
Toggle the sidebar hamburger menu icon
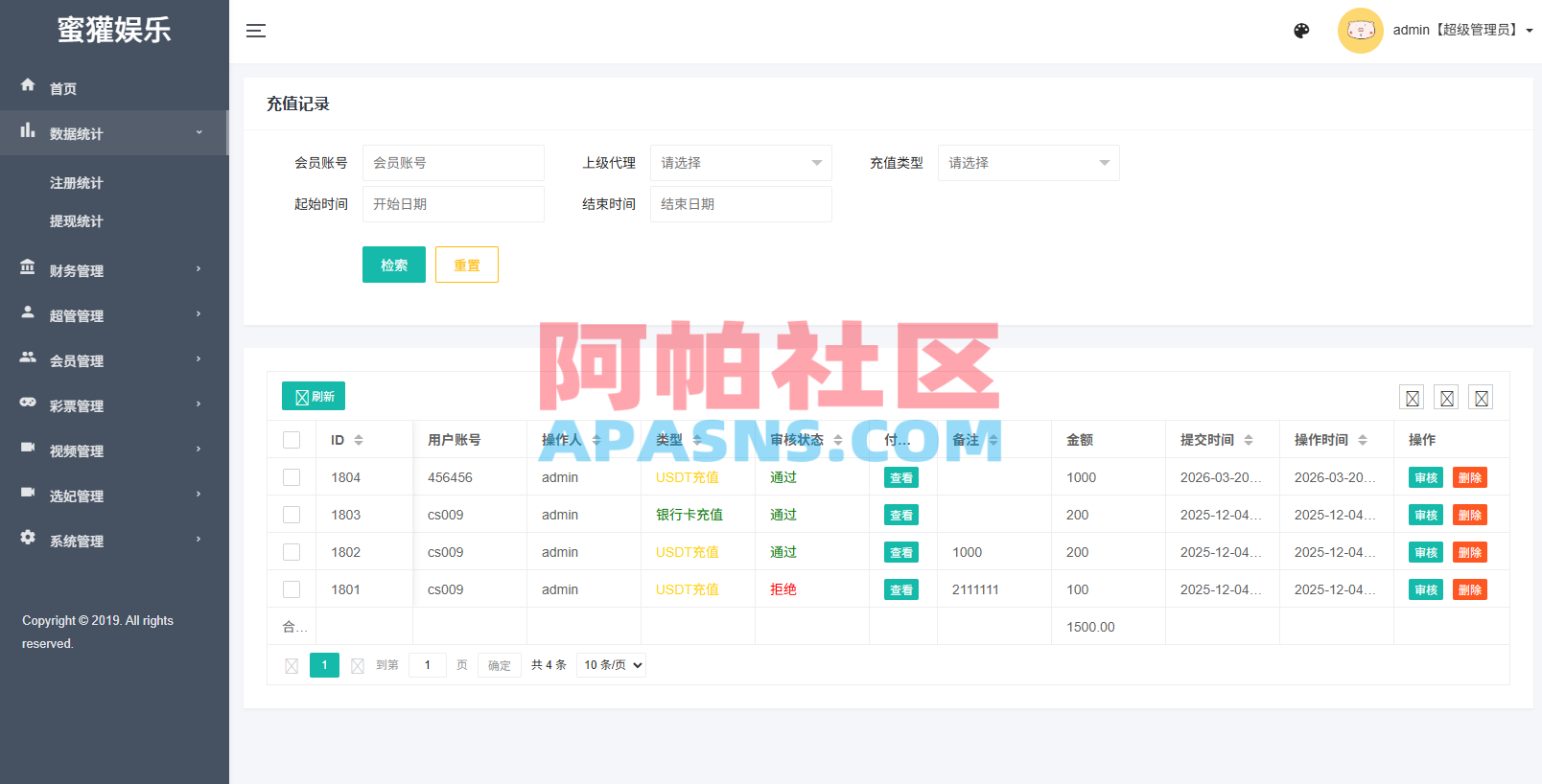256,31
